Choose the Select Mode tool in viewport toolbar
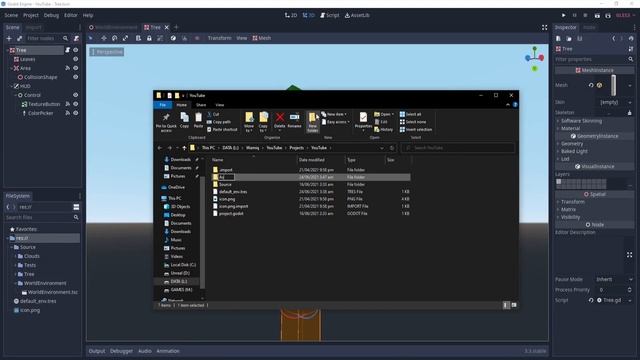The image size is (640, 360). pyautogui.click(x=91, y=38)
